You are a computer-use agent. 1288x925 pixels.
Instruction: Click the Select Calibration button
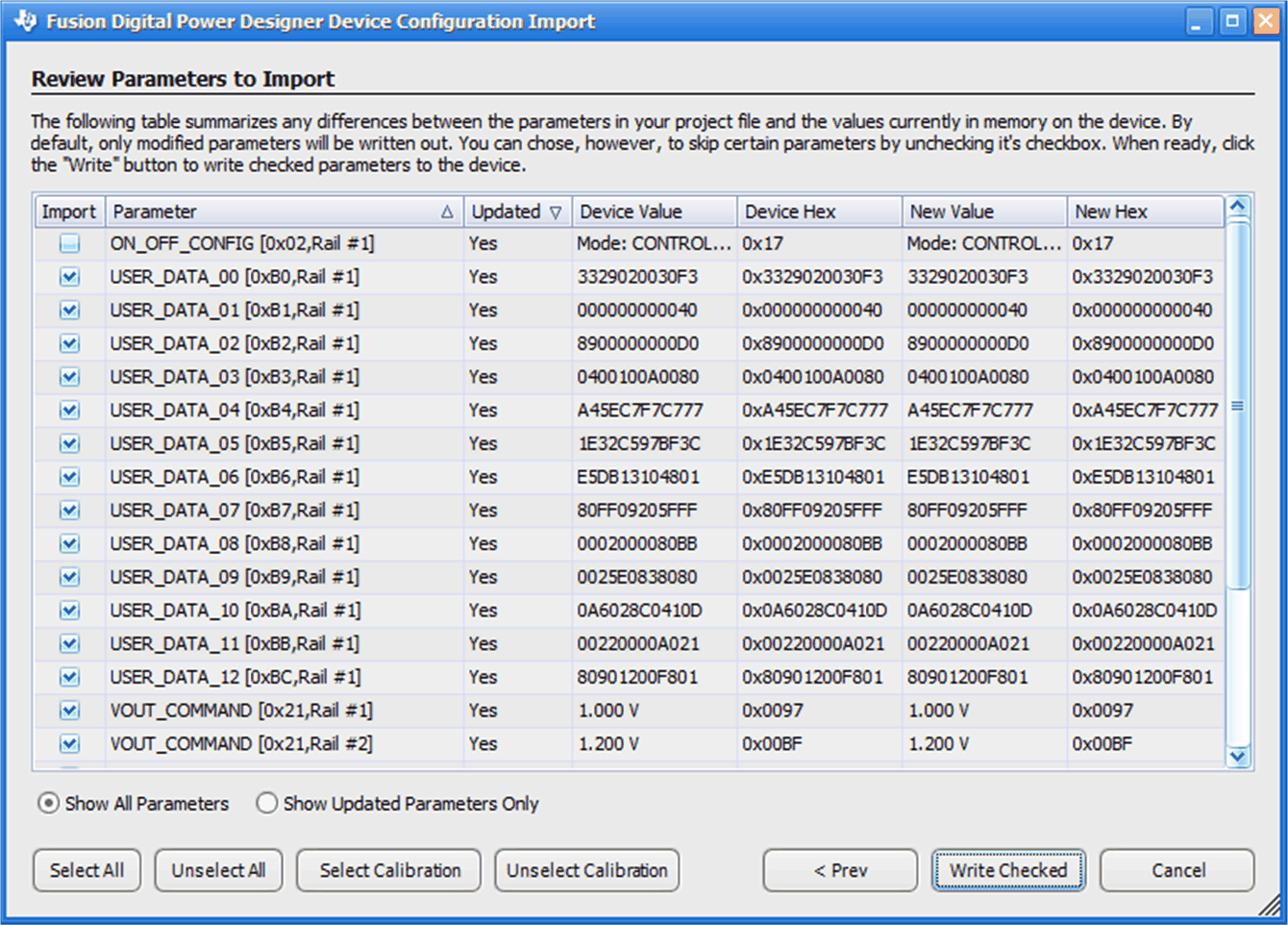coord(388,870)
